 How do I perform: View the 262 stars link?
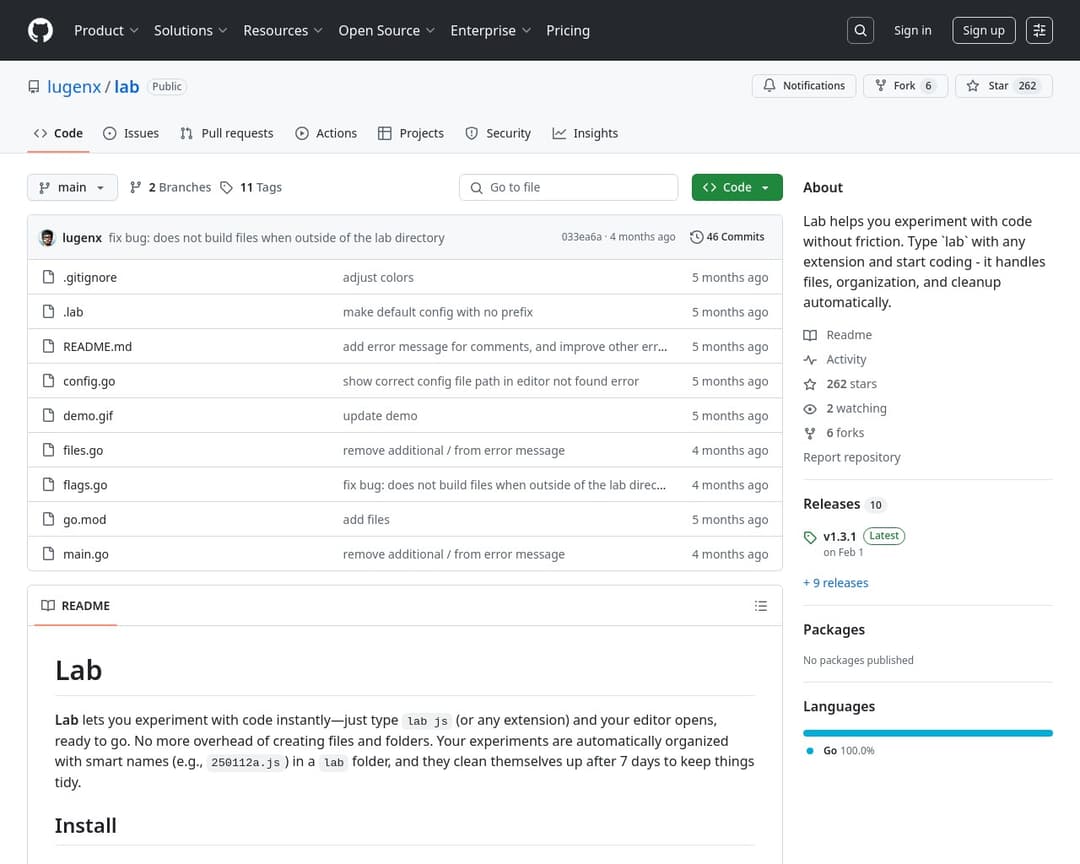click(x=840, y=384)
